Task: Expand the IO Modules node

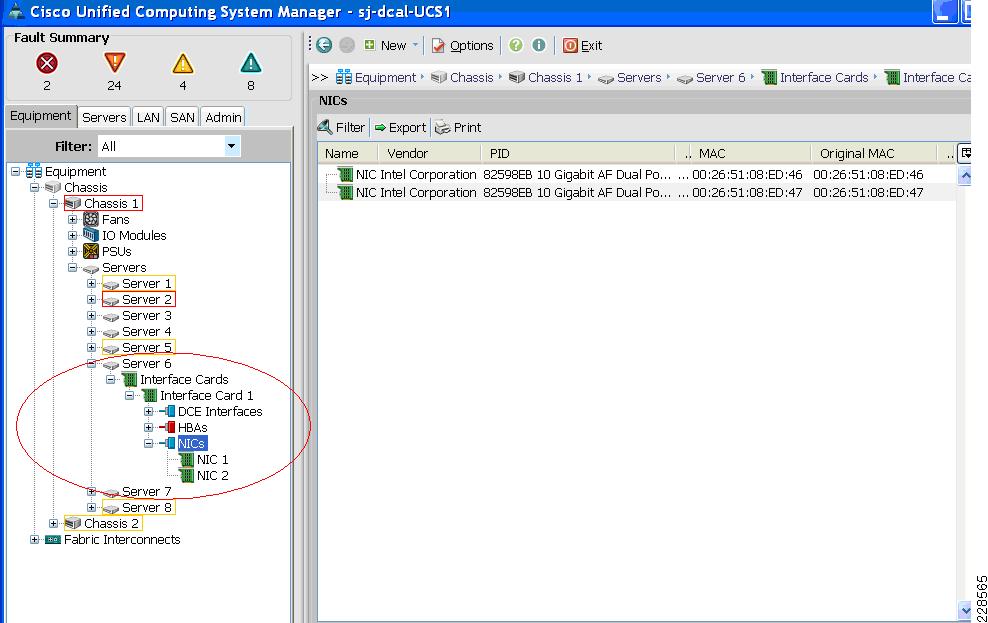Action: point(72,235)
